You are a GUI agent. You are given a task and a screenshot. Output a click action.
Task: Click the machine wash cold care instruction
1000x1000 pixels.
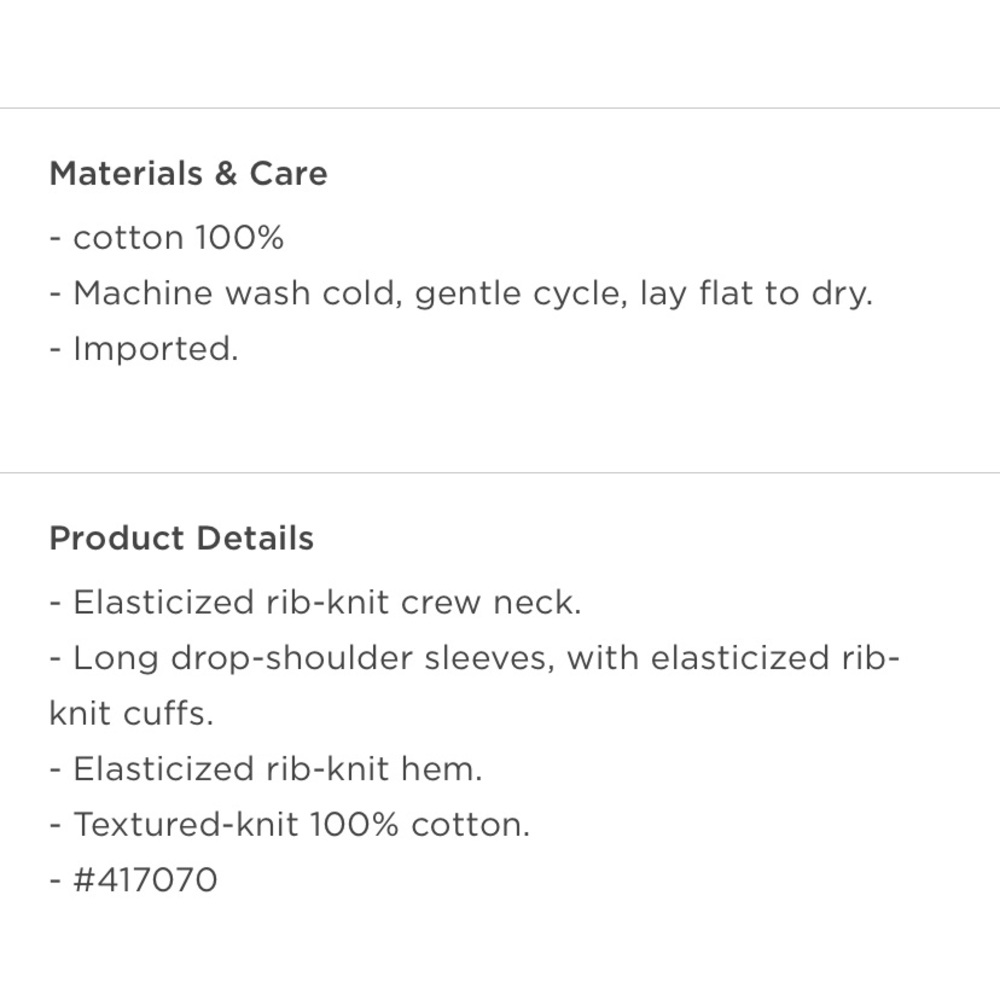point(460,294)
